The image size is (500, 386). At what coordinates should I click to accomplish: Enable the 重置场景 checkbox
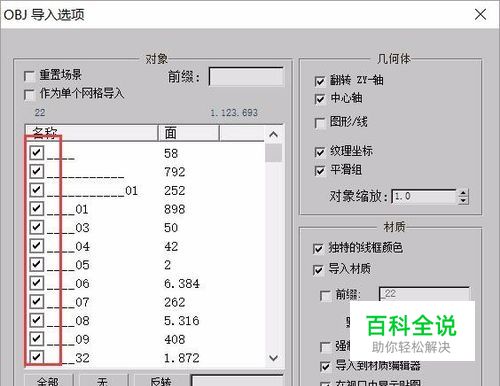(30, 76)
